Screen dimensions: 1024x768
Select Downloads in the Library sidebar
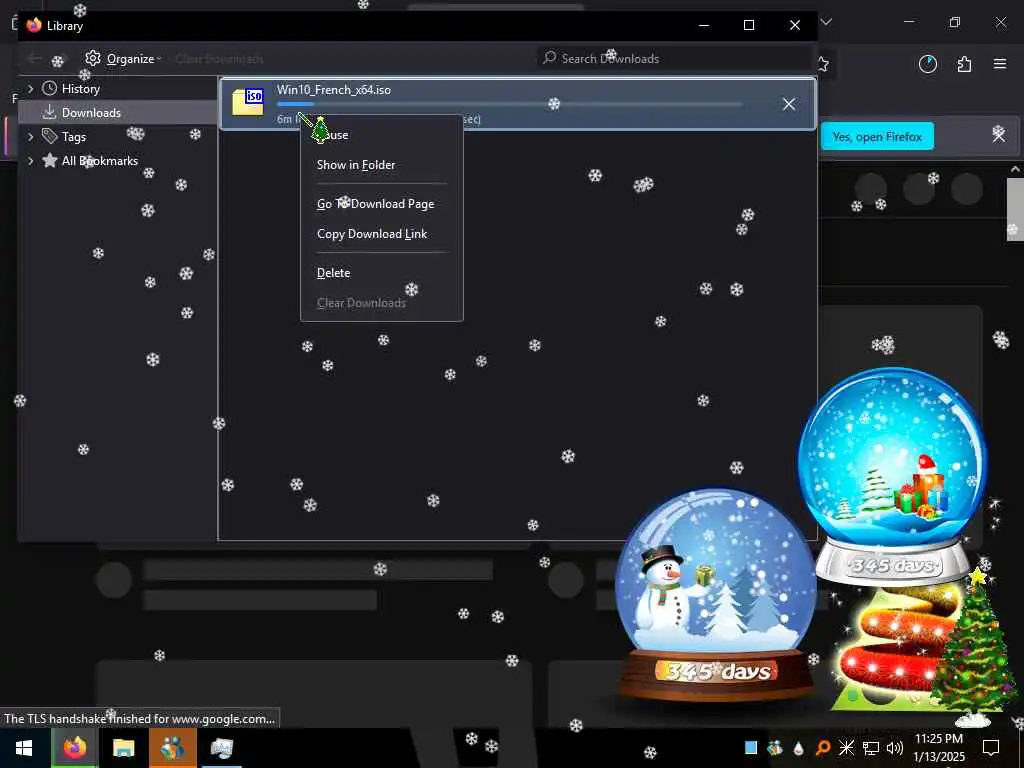(118, 112)
